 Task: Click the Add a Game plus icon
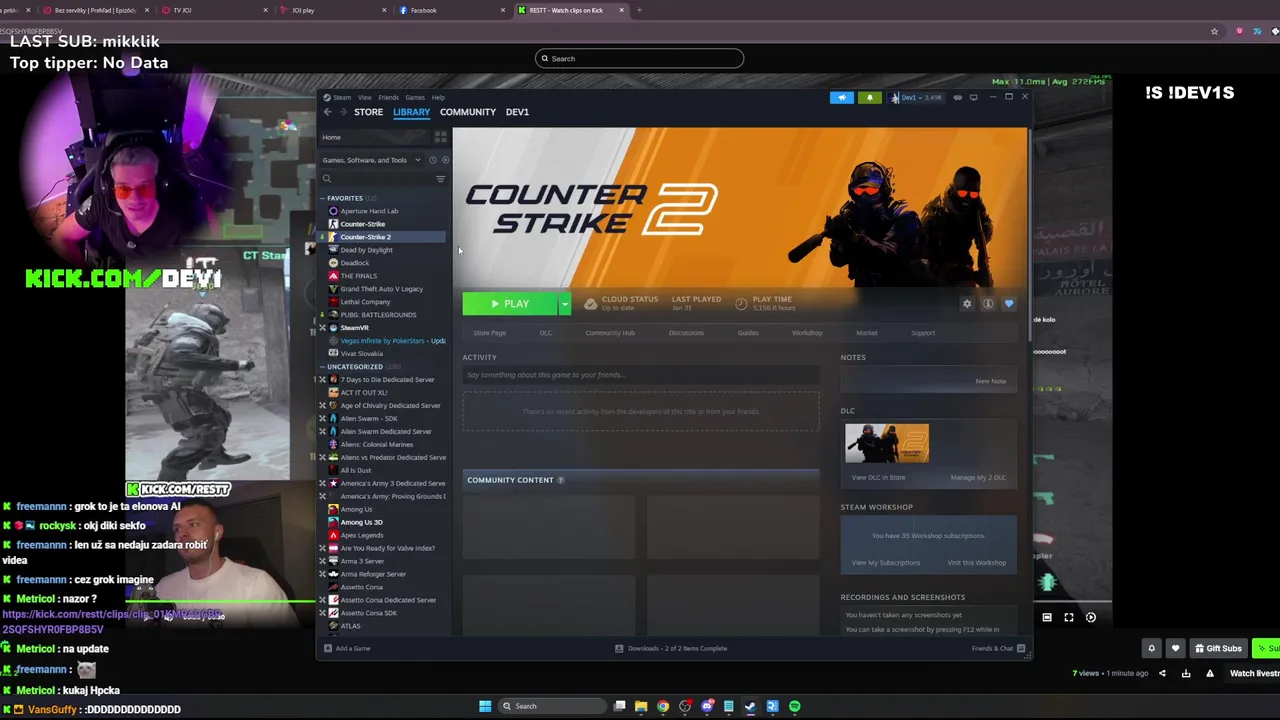[x=326, y=648]
